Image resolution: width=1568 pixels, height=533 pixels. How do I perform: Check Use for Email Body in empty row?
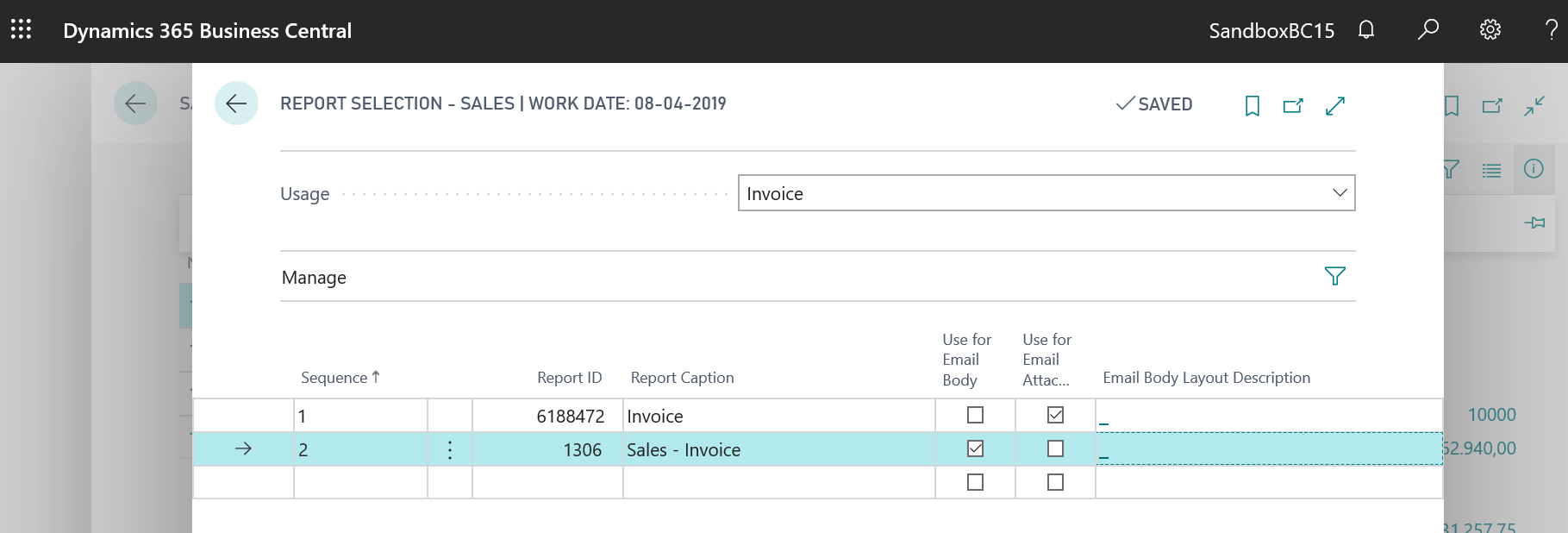click(x=975, y=482)
